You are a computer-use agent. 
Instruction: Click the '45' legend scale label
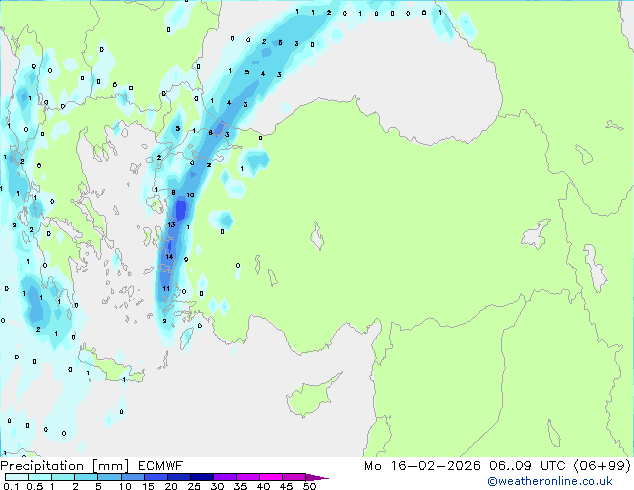[x=286, y=486]
